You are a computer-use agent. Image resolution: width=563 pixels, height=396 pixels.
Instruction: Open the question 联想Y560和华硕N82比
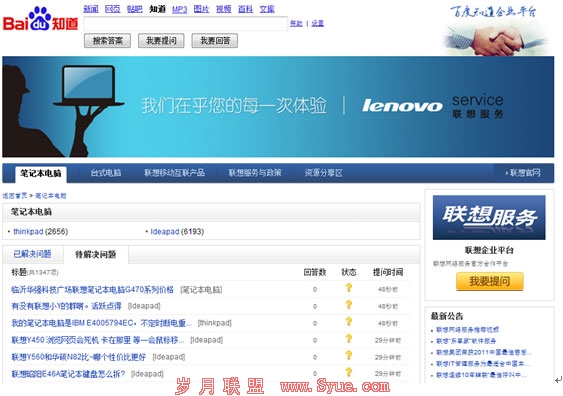[79, 357]
